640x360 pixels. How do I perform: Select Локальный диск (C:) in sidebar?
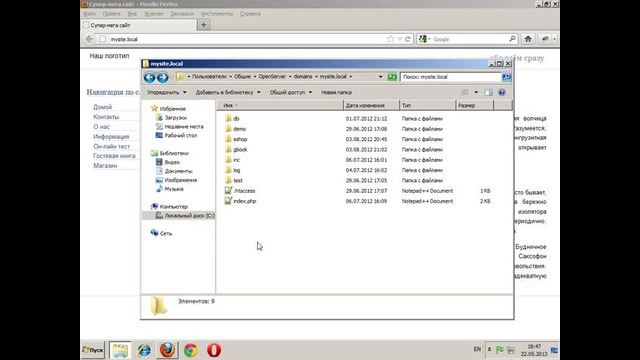tap(185, 216)
